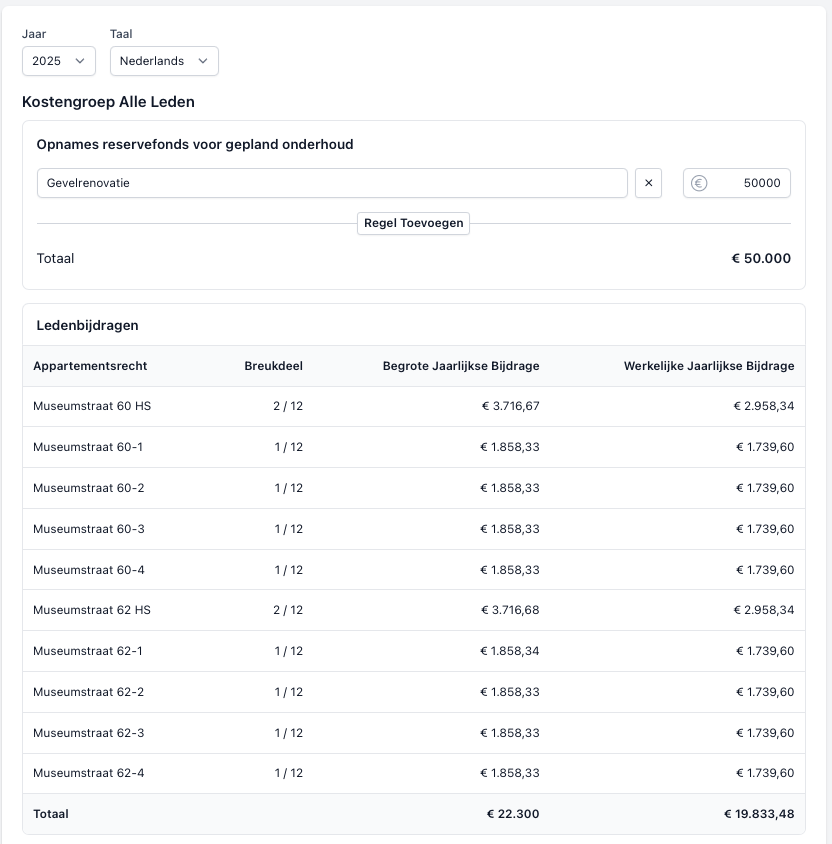Remove the Gevelrenovatie line with X icon

[x=648, y=183]
